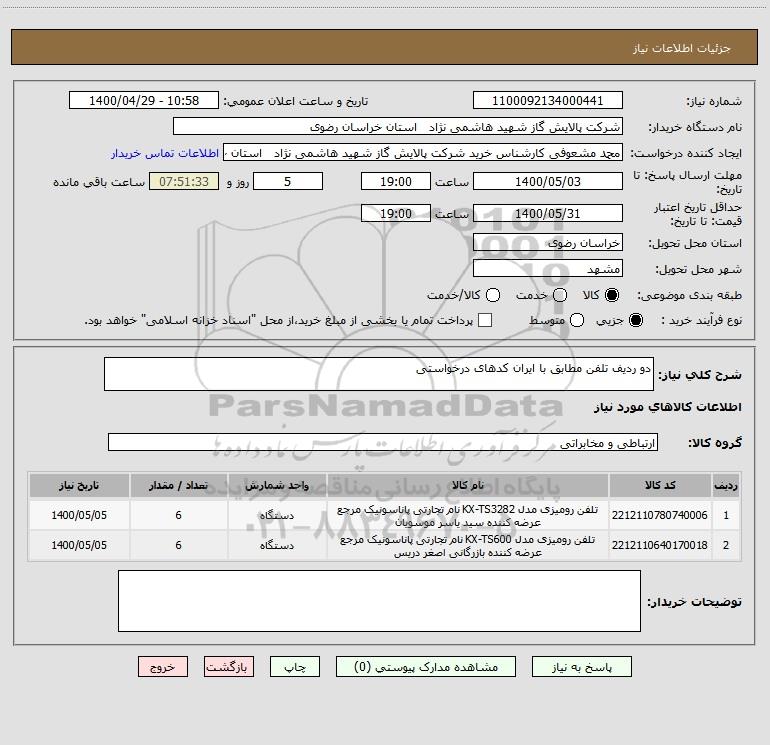Click the چاپ print button
Viewport: 770px width, 745px height.
pos(295,667)
